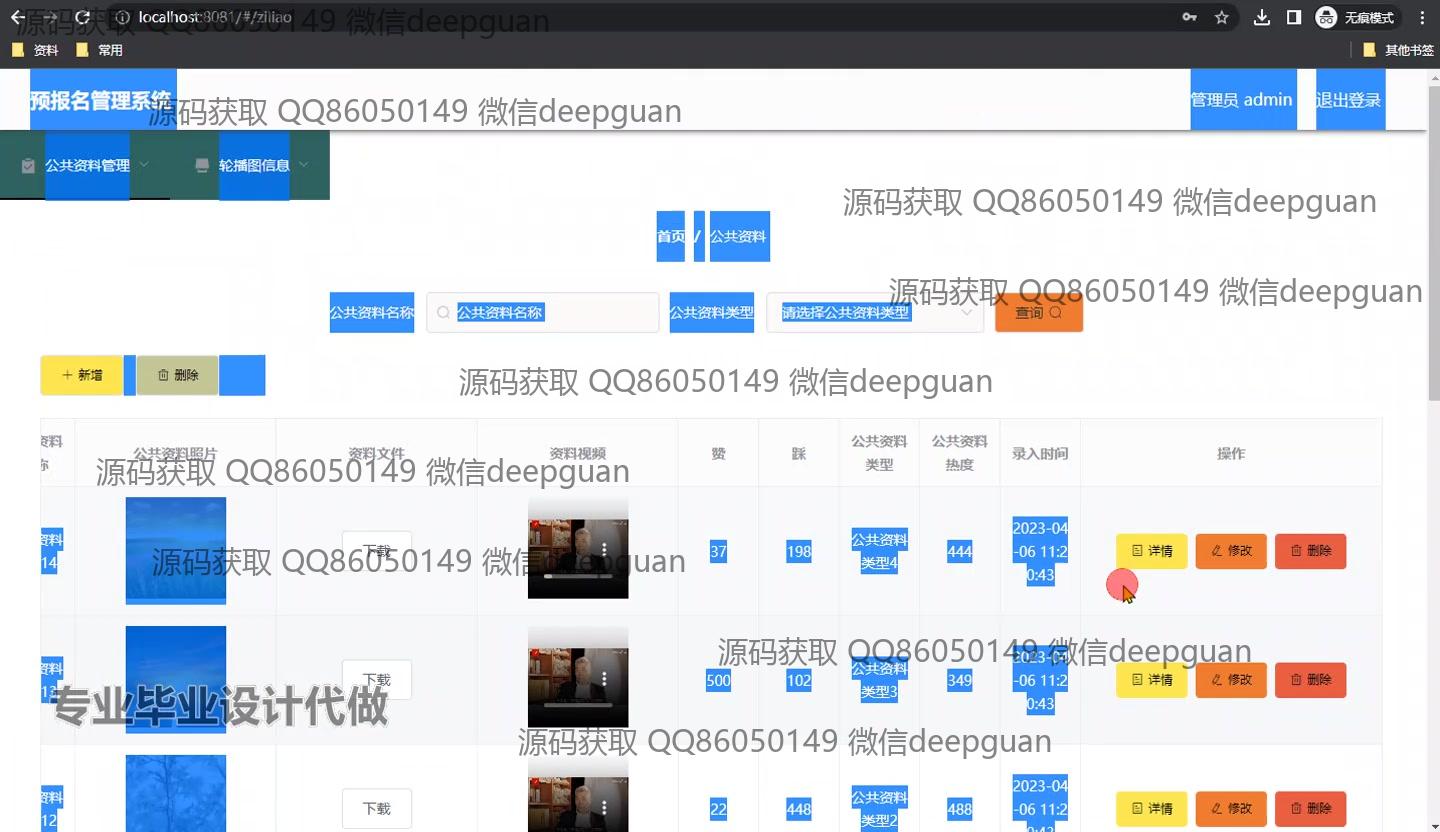The image size is (1440, 832).
Task: Click the 首页 breadcrumb link
Action: click(670, 237)
